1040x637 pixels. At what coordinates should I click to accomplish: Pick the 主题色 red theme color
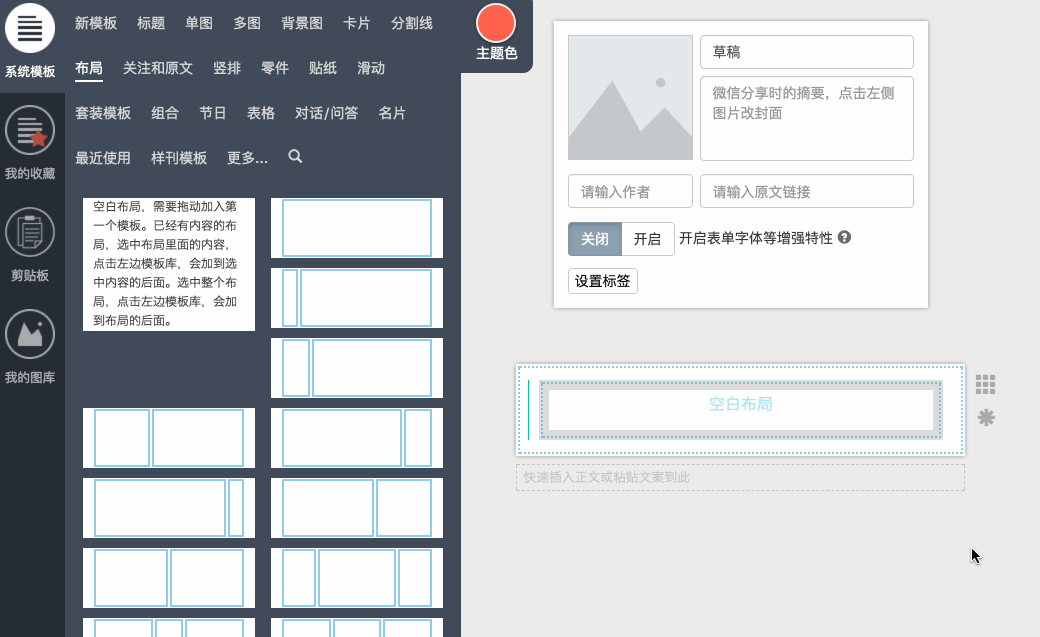[496, 23]
